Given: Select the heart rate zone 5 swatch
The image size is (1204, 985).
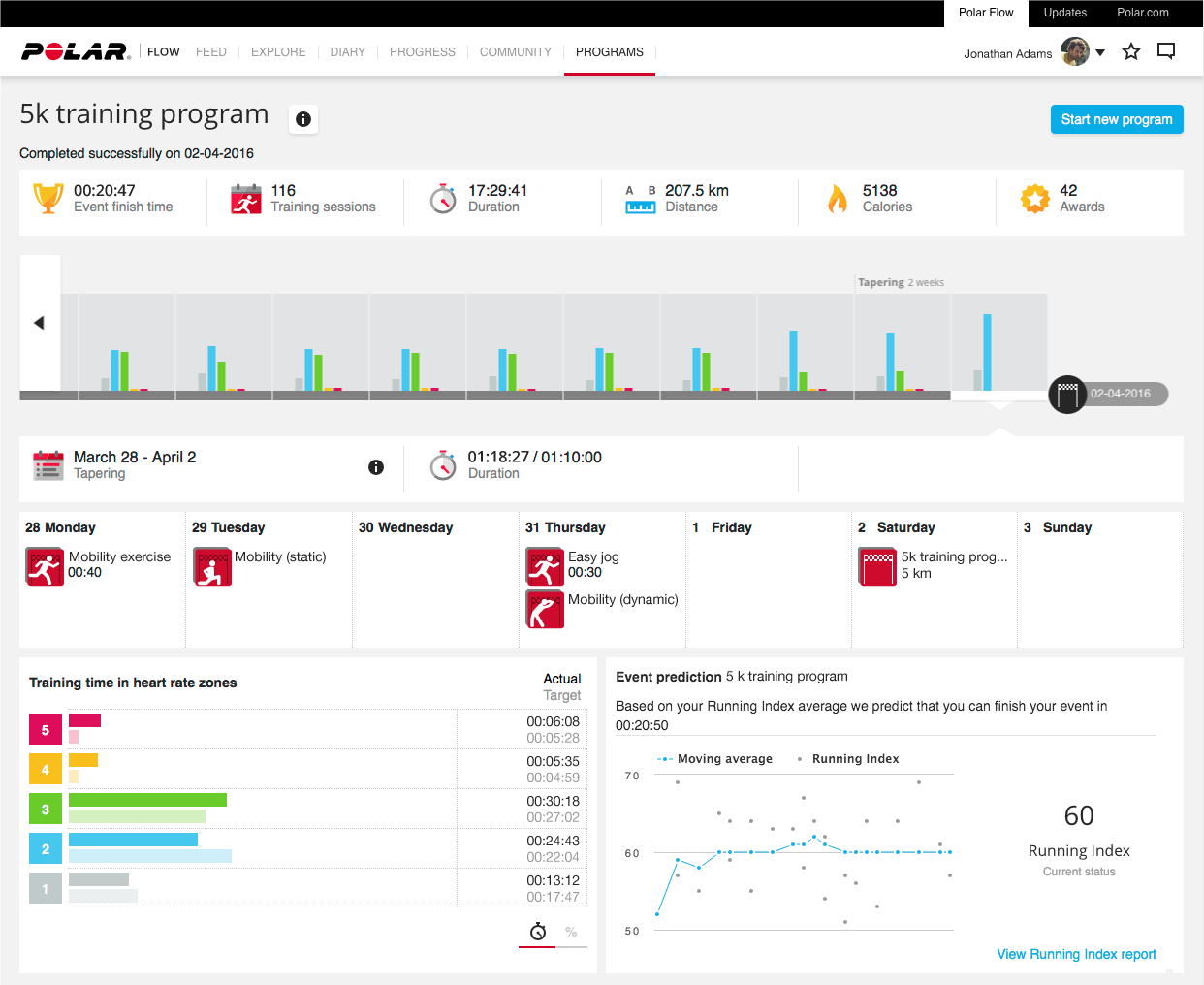Looking at the screenshot, I should point(46,730).
